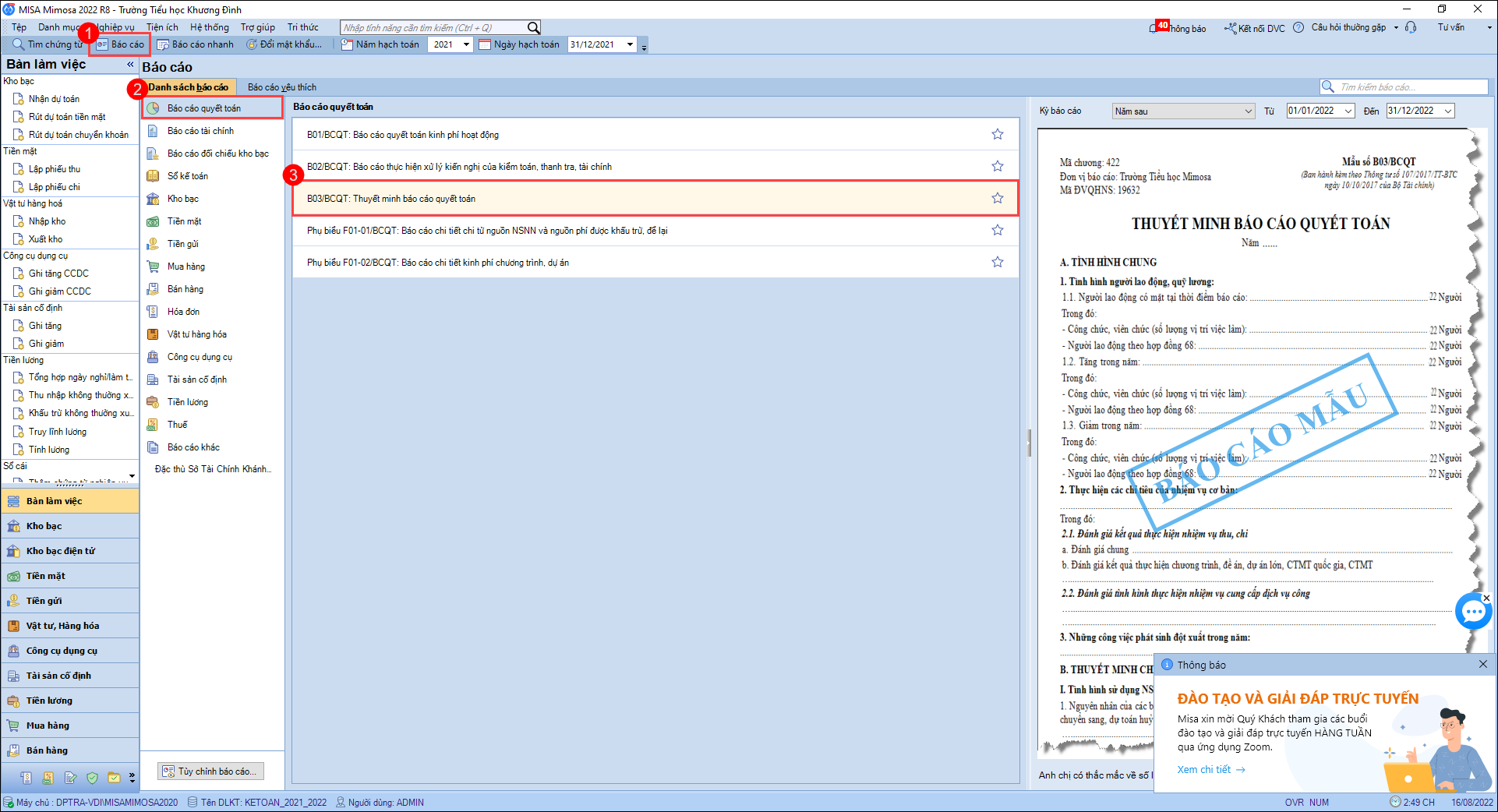Switch to the Báo cáo yêu thích tab
Screen dimensions: 1498x812
pos(282,87)
